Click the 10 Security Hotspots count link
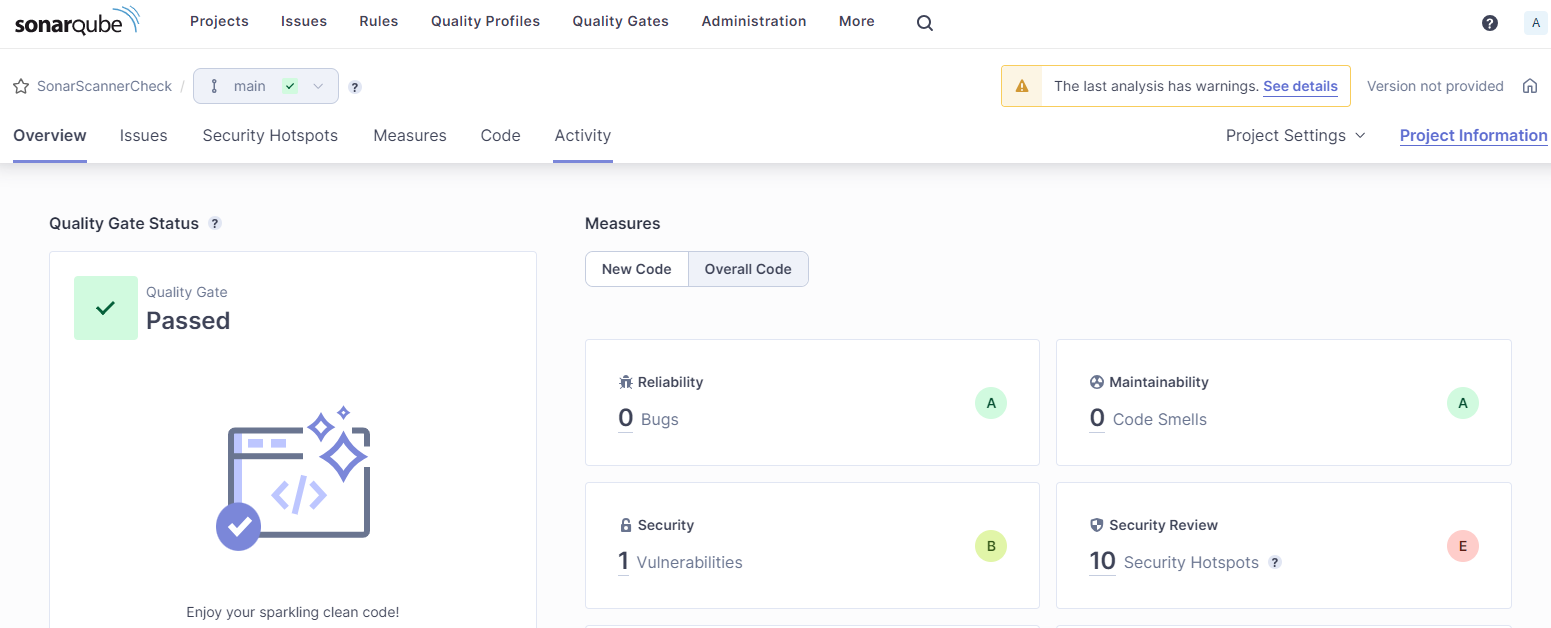The image size is (1551, 628). [x=1102, y=561]
